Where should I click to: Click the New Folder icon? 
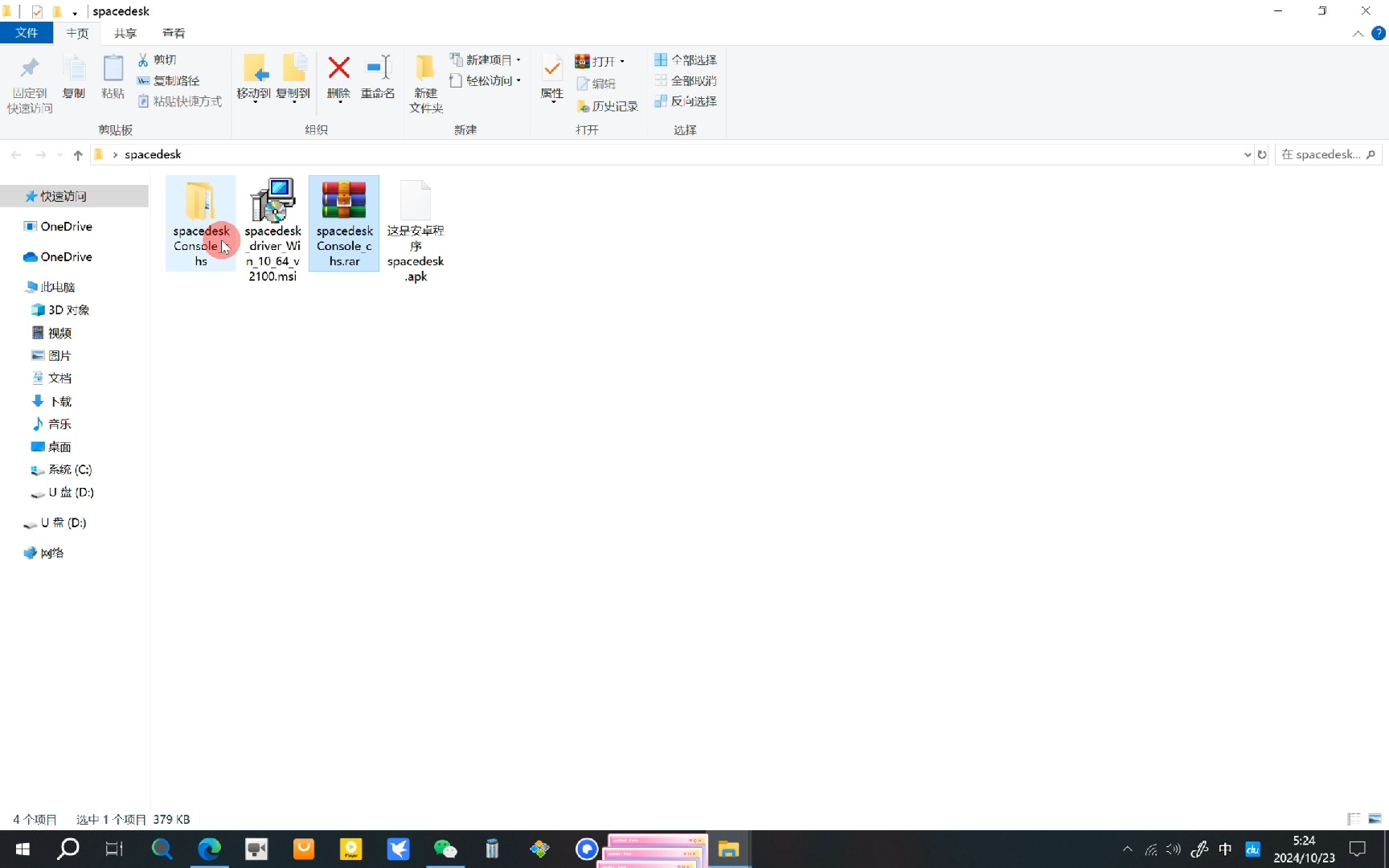(425, 69)
